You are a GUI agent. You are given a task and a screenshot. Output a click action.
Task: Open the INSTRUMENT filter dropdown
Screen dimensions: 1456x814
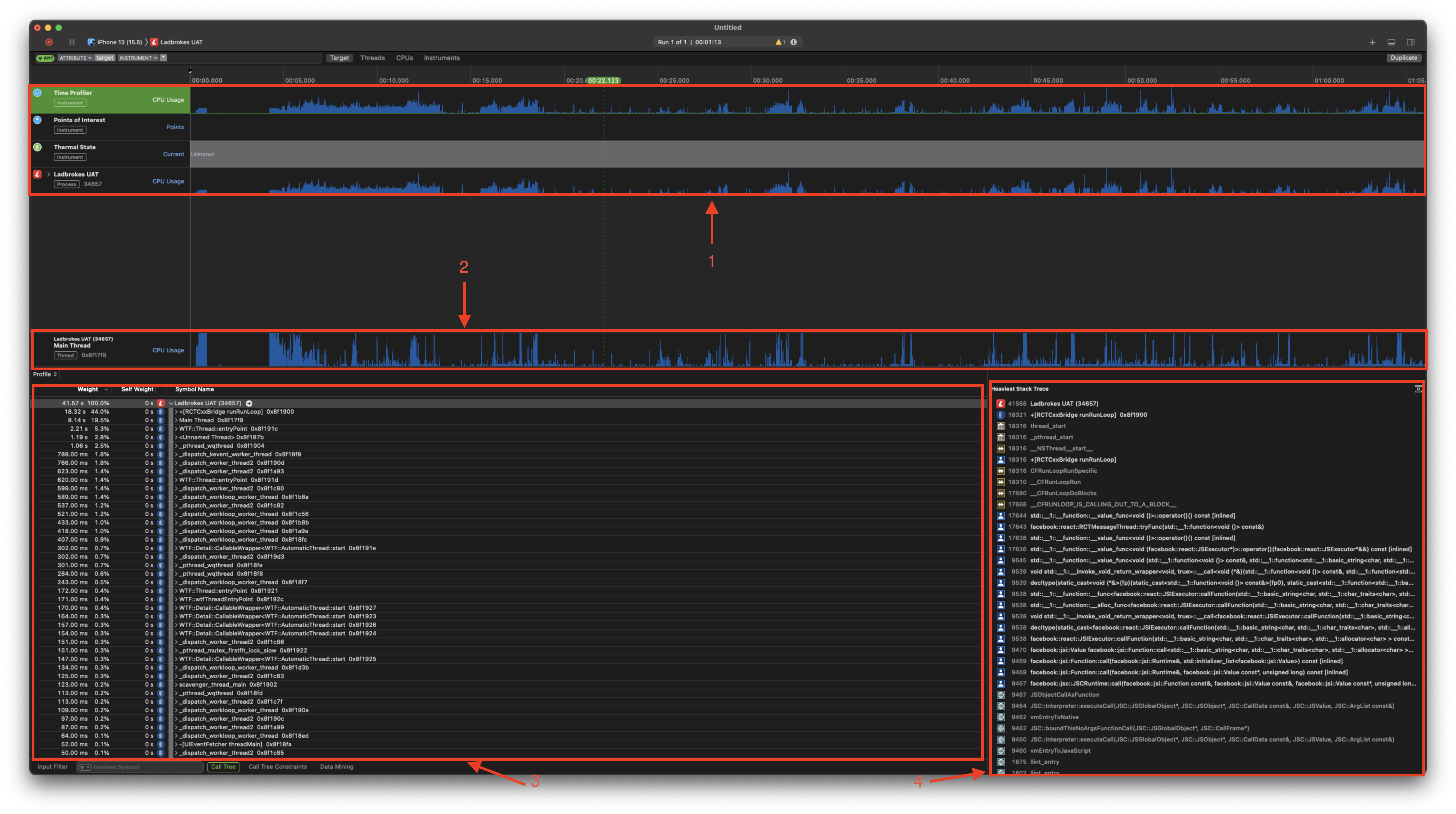point(138,58)
